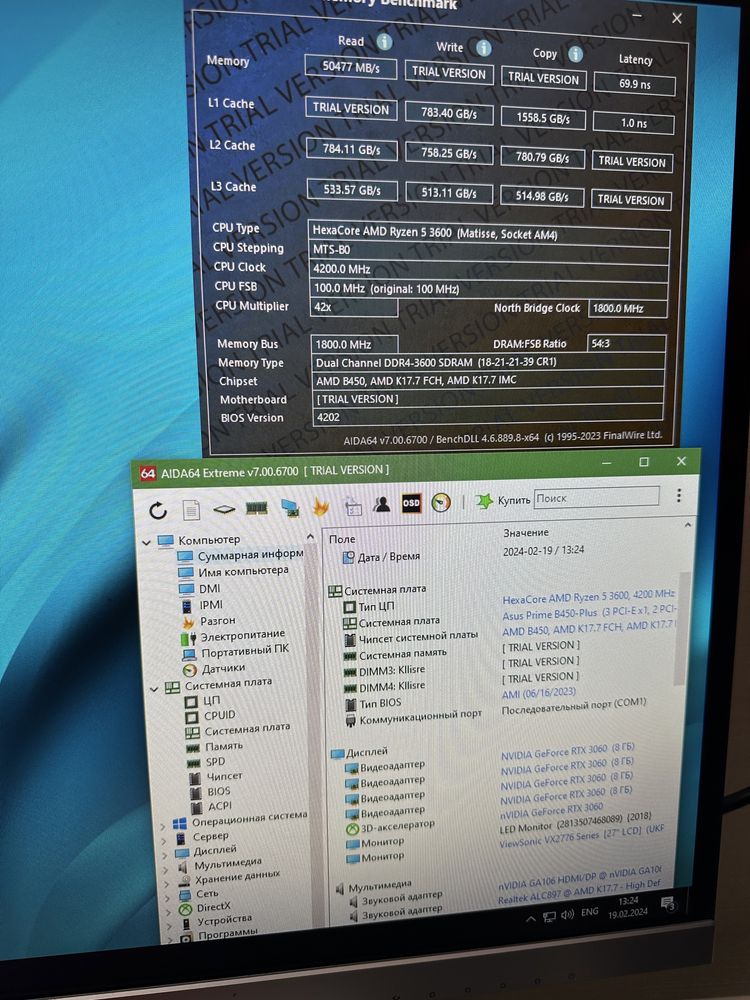Viewport: 750px width, 1000px height.
Task: Click the nVIDIA GA106 HDMI/DP link
Action: (x=580, y=878)
